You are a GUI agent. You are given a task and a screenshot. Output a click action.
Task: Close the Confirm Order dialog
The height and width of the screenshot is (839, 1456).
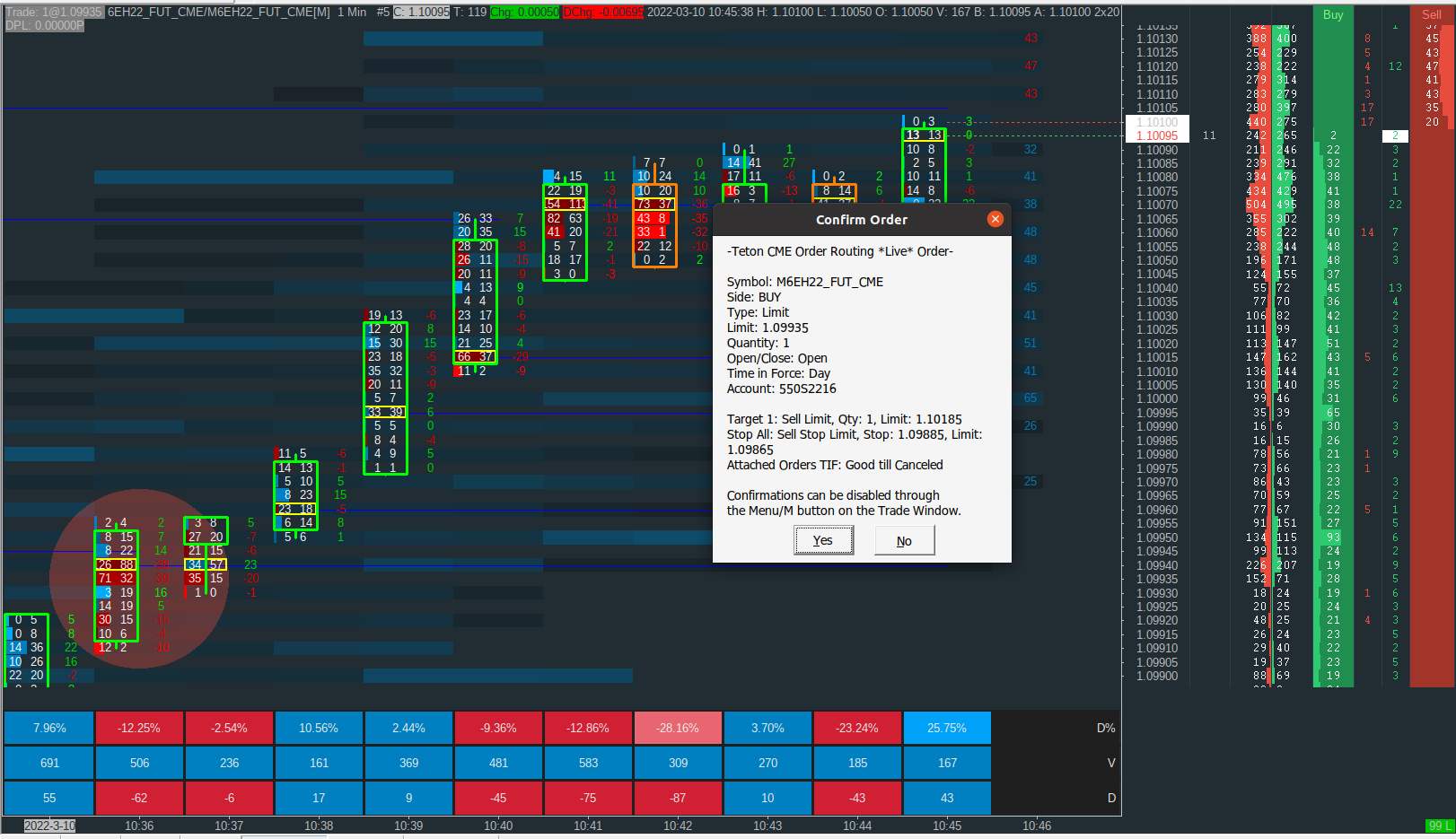(995, 219)
